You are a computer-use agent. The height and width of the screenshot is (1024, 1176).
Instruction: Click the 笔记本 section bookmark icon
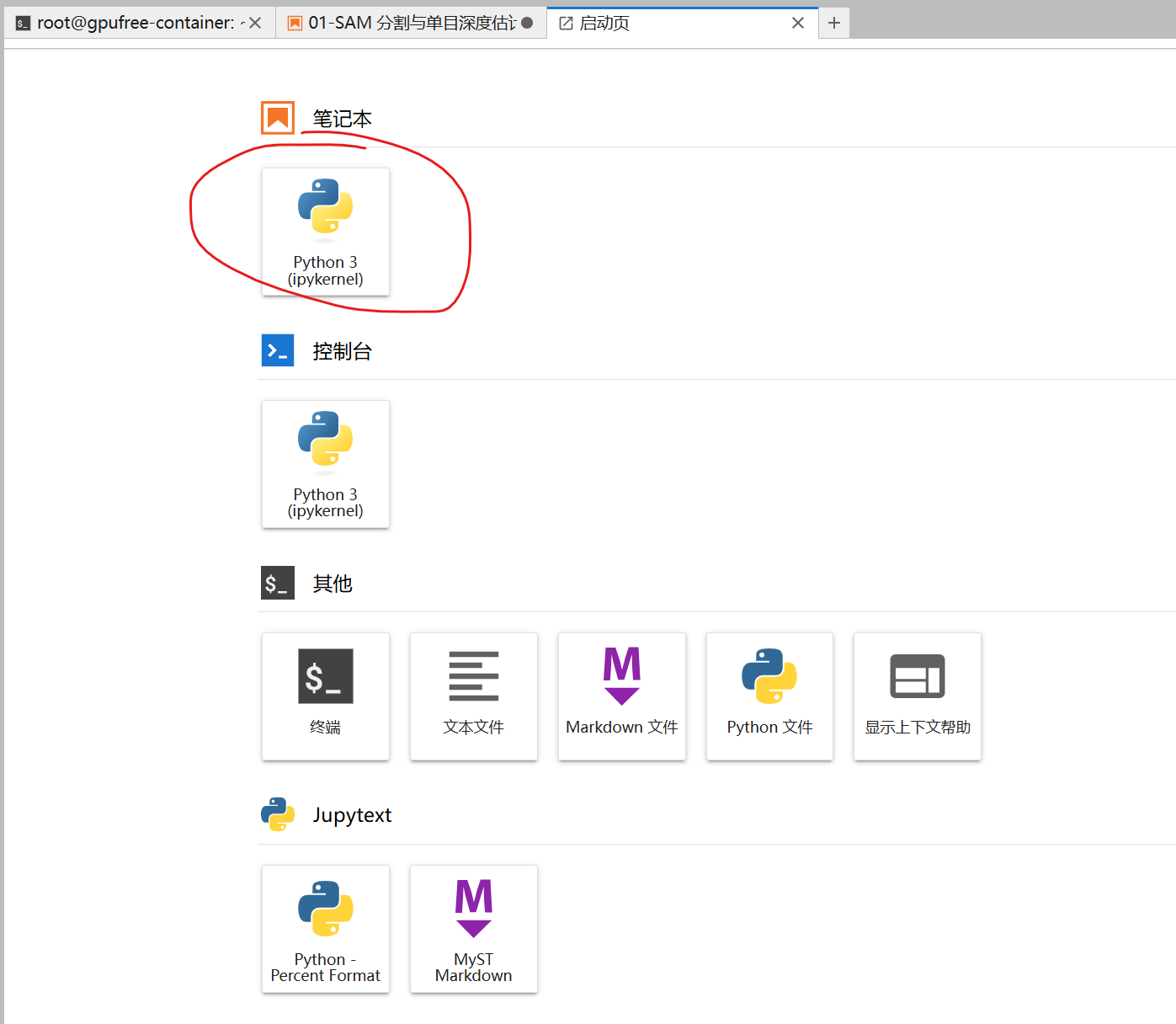tap(278, 118)
